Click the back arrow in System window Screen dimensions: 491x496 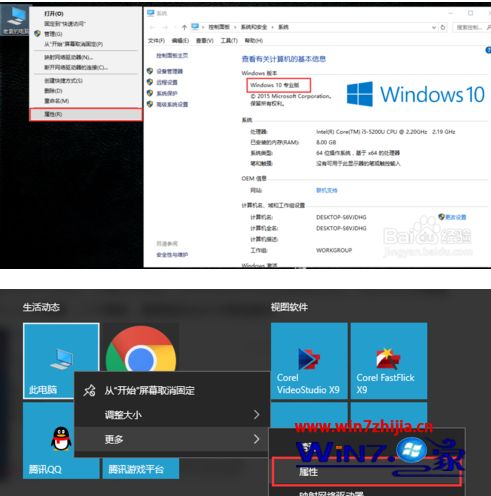point(152,27)
